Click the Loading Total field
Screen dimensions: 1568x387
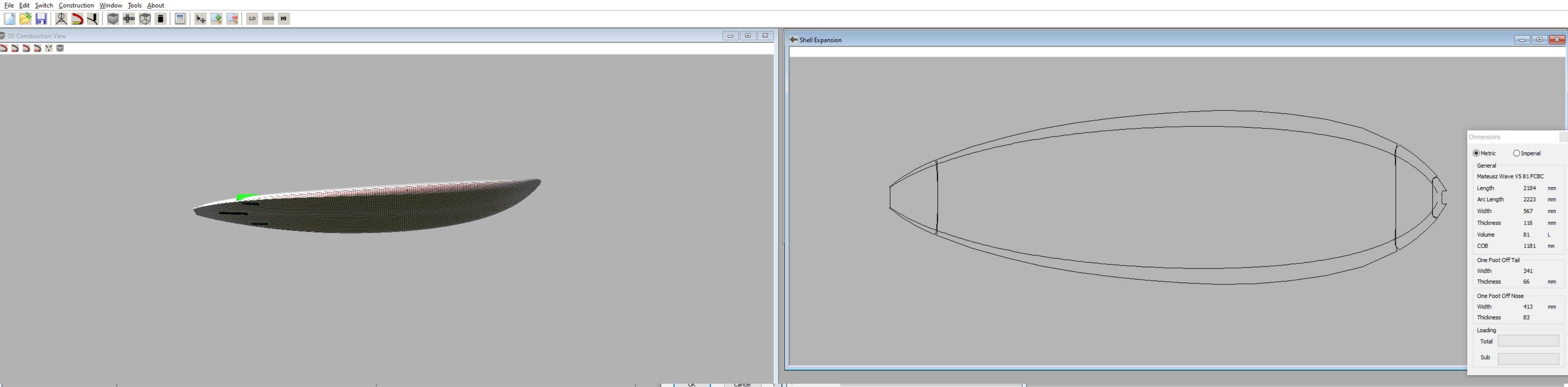pos(1528,341)
